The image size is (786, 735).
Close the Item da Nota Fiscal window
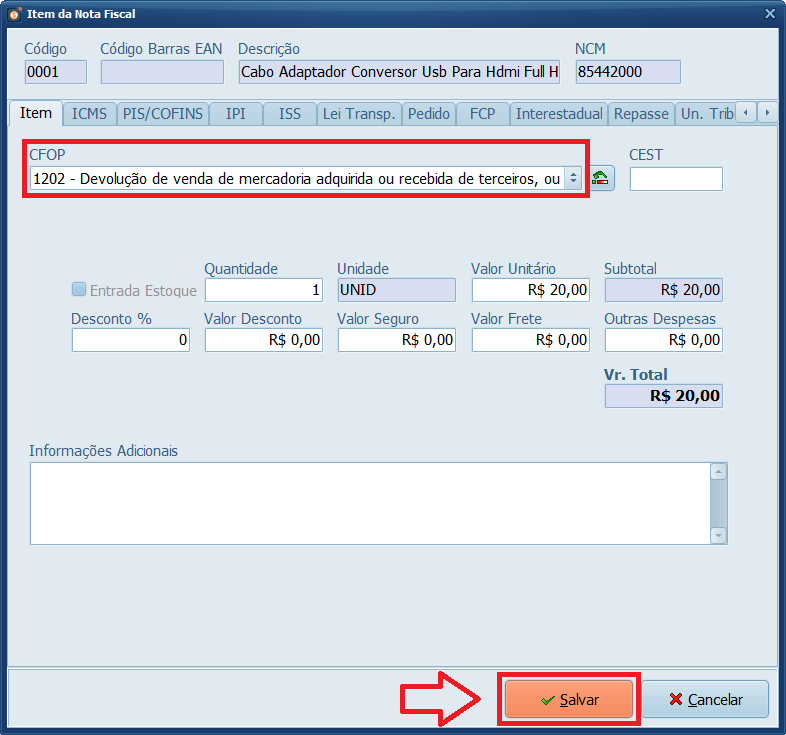pos(769,14)
